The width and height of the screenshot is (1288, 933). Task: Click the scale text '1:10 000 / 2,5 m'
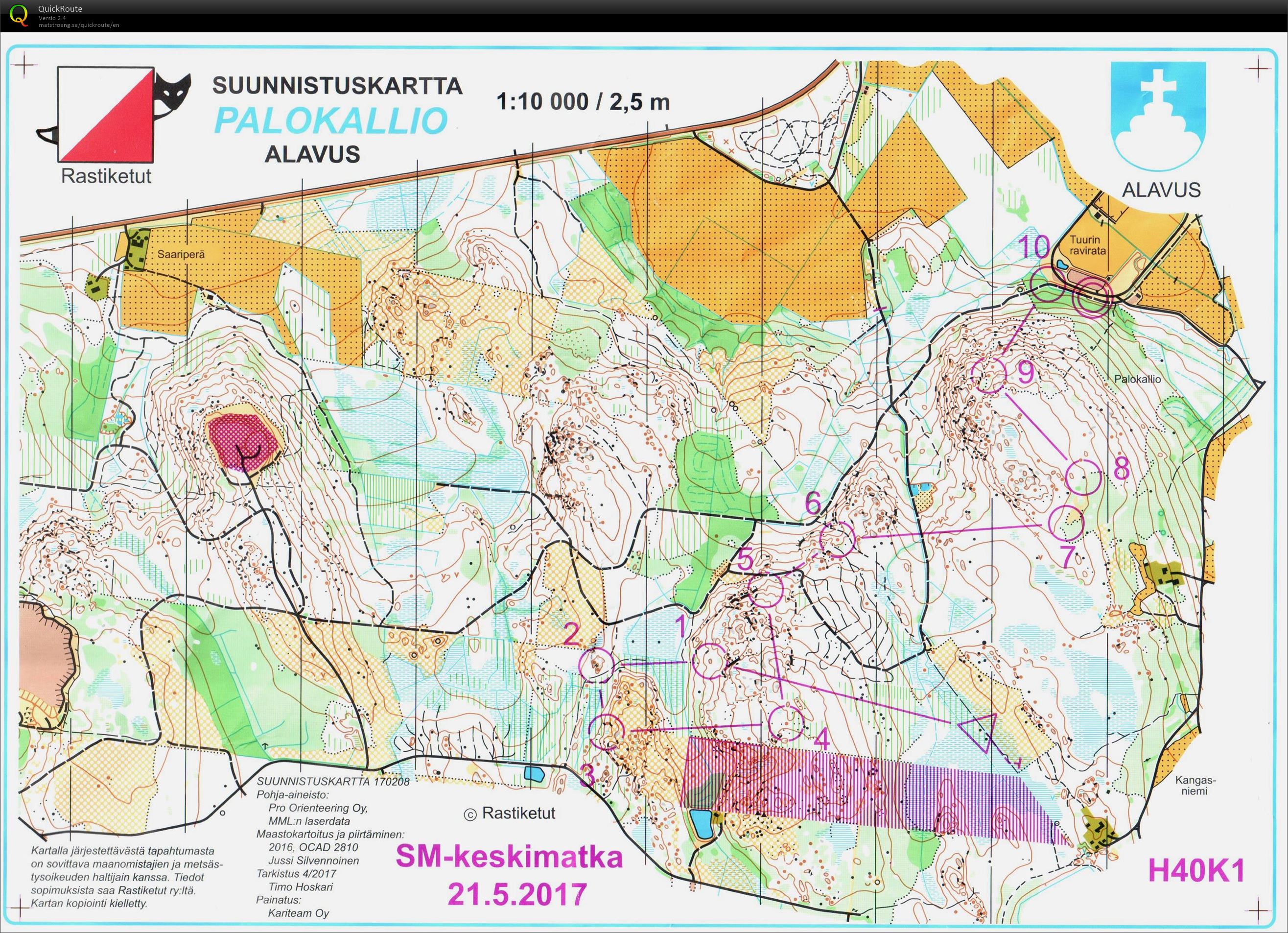pos(583,102)
